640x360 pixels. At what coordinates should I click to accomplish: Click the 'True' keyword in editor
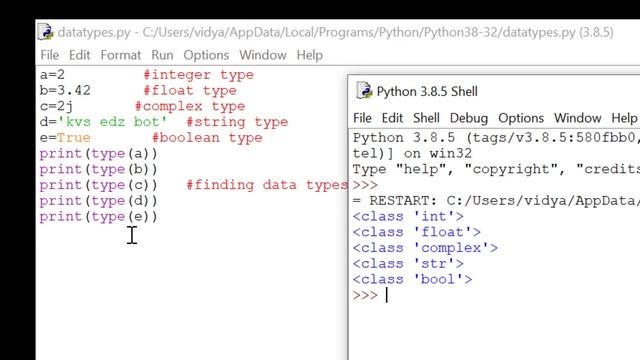click(73, 138)
